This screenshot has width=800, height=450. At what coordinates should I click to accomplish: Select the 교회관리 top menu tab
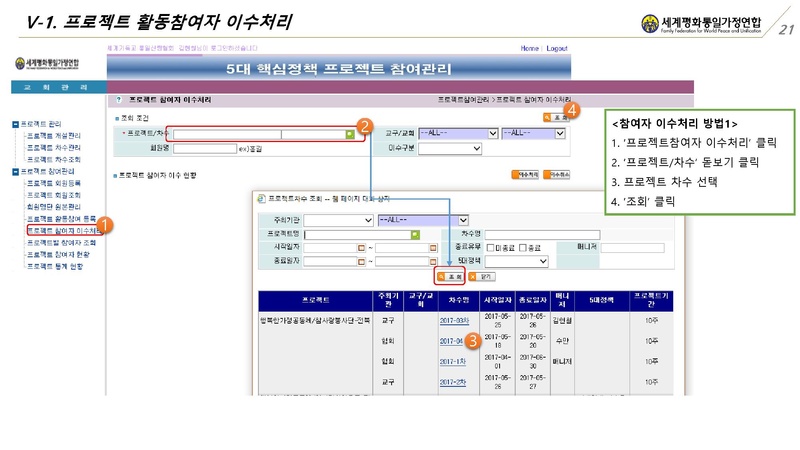point(58,87)
